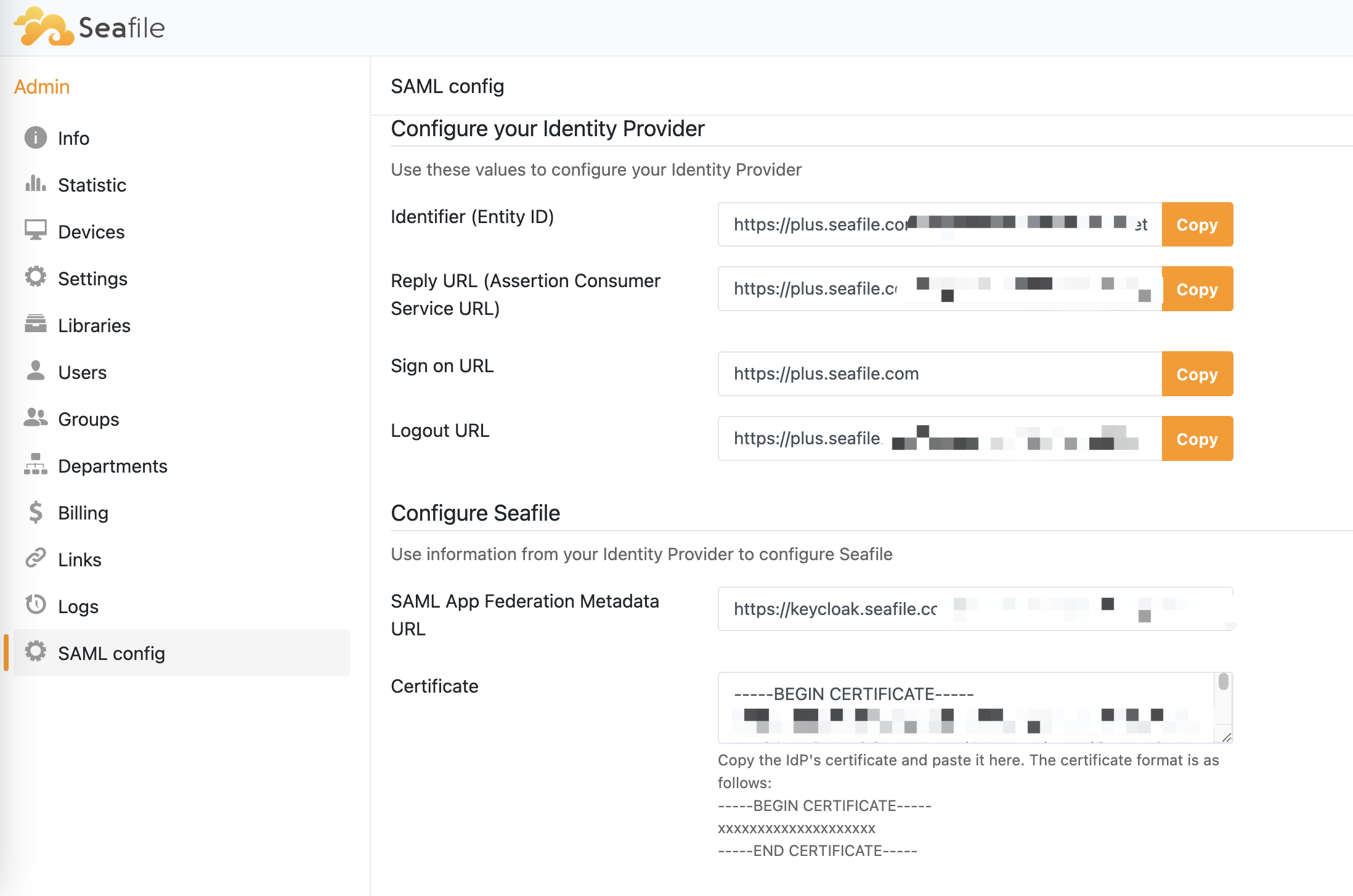Click the Certificate textarea resize handle
The width and height of the screenshot is (1353, 896).
1226,737
